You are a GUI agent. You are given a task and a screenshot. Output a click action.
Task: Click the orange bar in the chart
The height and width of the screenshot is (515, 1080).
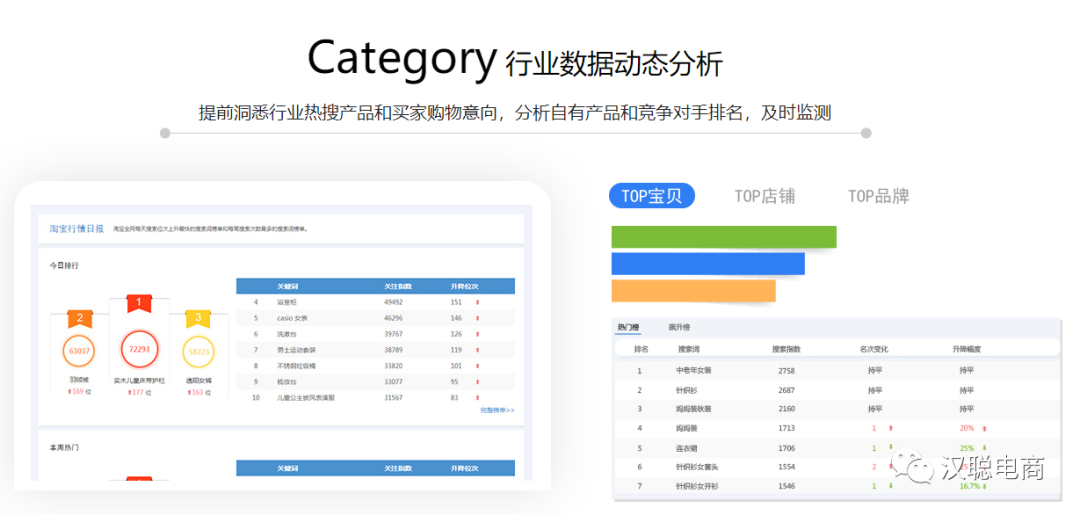693,290
